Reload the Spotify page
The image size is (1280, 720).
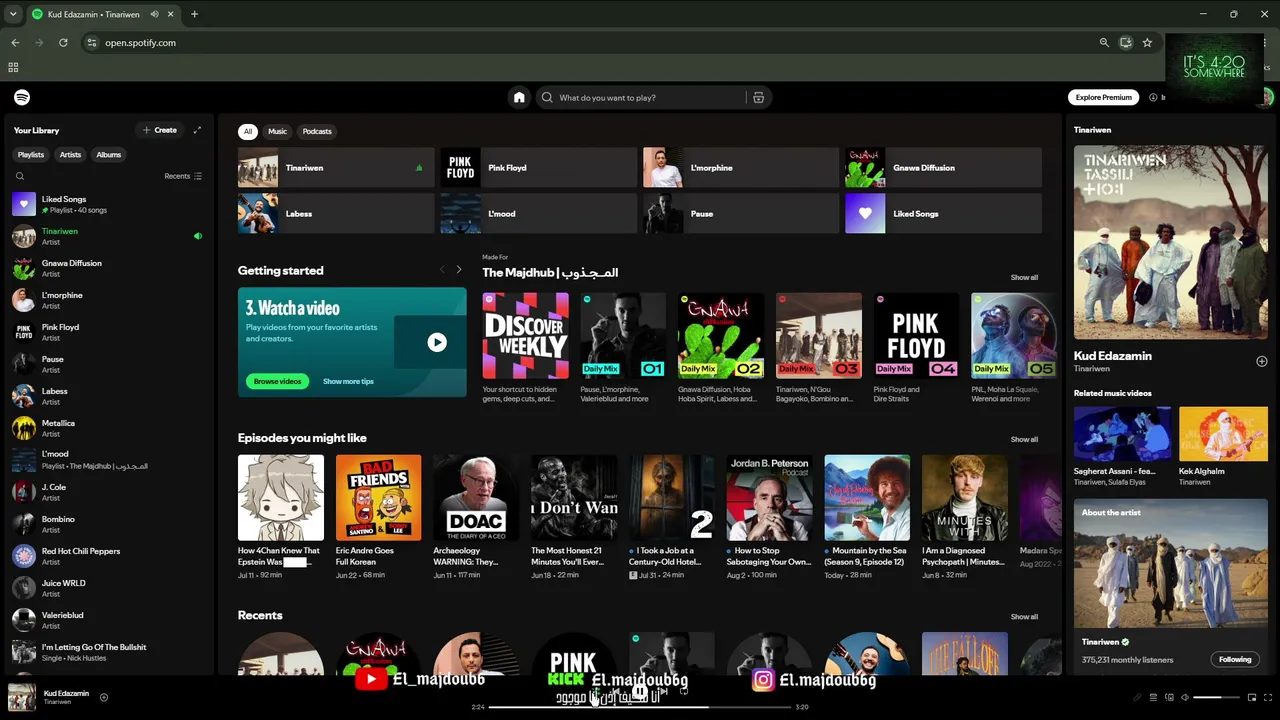(63, 43)
